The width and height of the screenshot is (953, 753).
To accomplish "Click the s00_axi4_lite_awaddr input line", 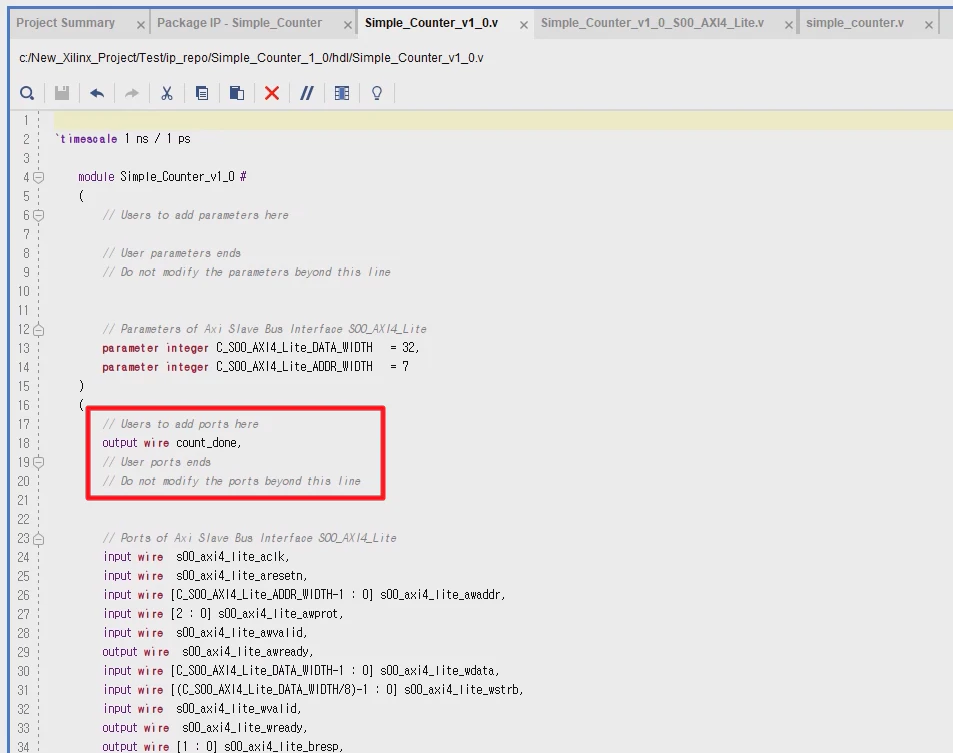I will click(304, 594).
